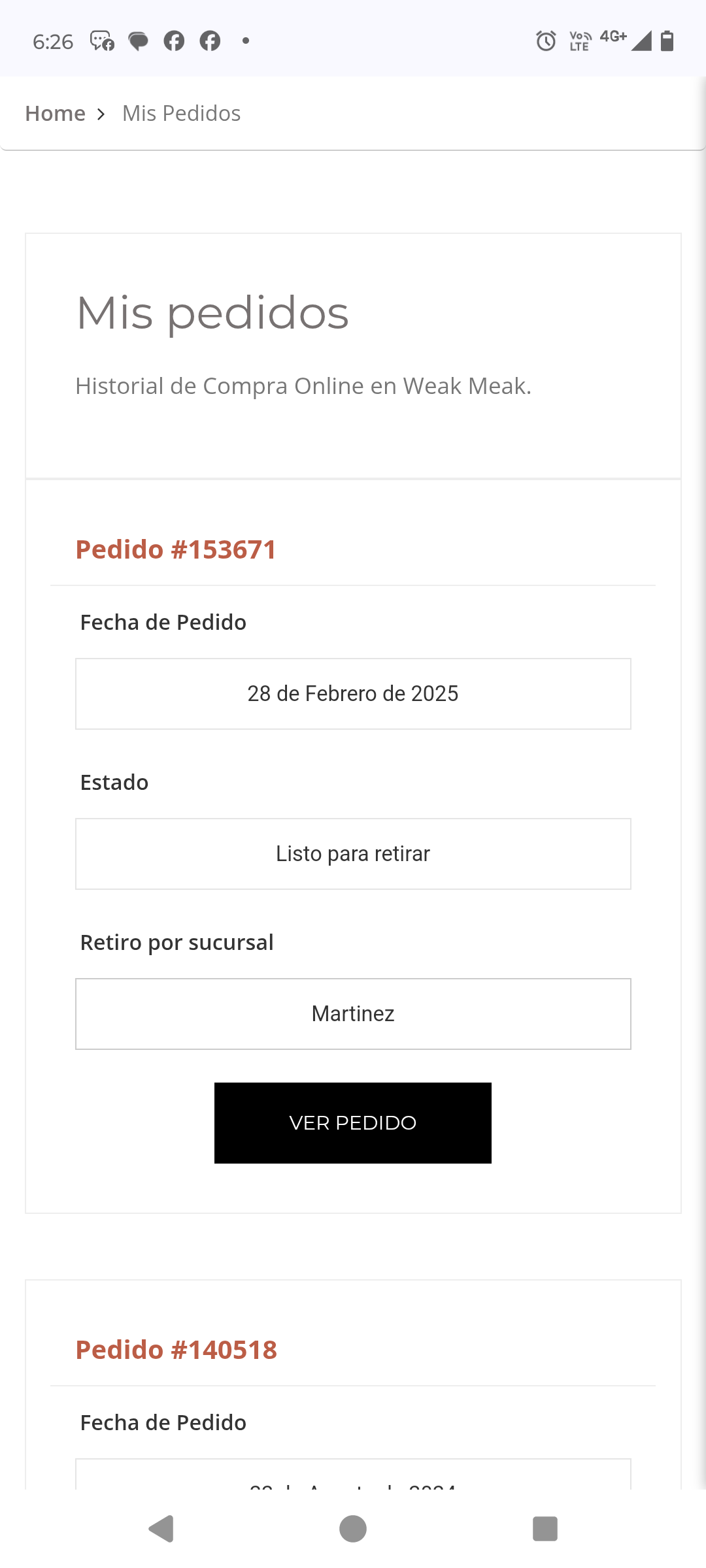Select Mis Pedidos breadcrumb item
The width and height of the screenshot is (706, 1568).
pyautogui.click(x=182, y=114)
